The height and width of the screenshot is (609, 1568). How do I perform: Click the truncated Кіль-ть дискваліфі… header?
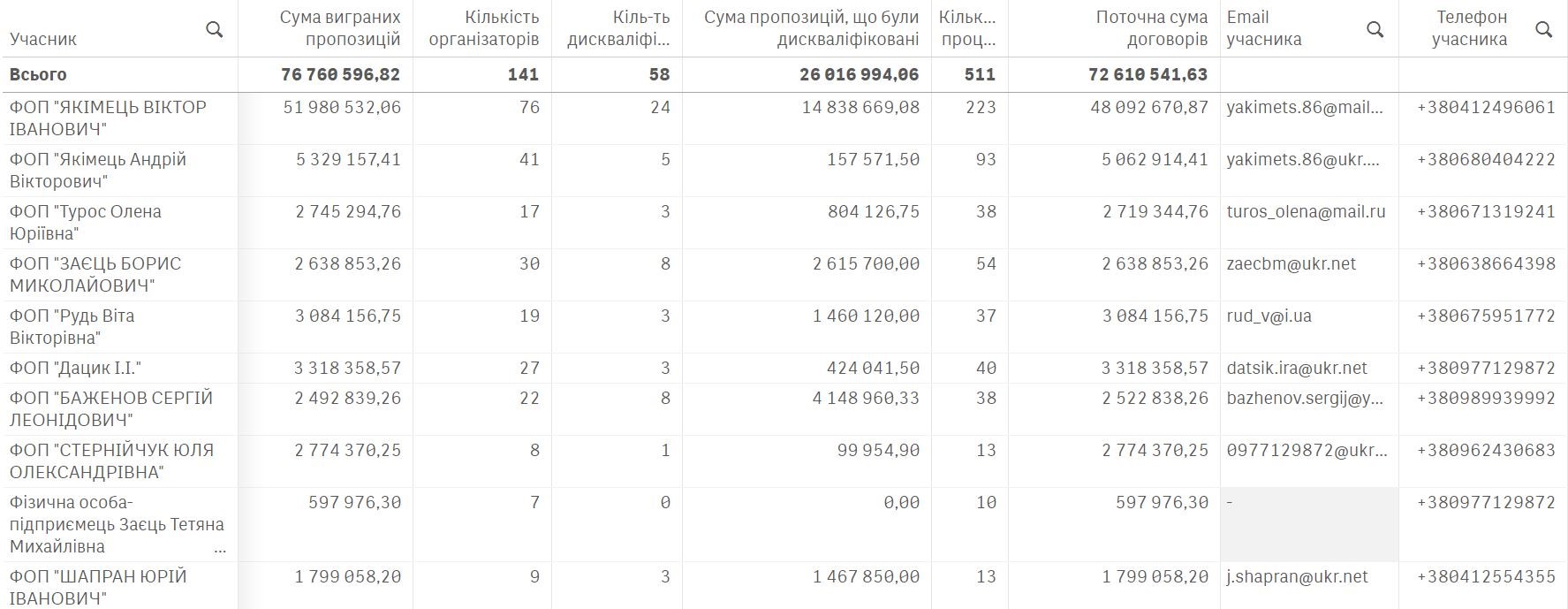click(617, 28)
